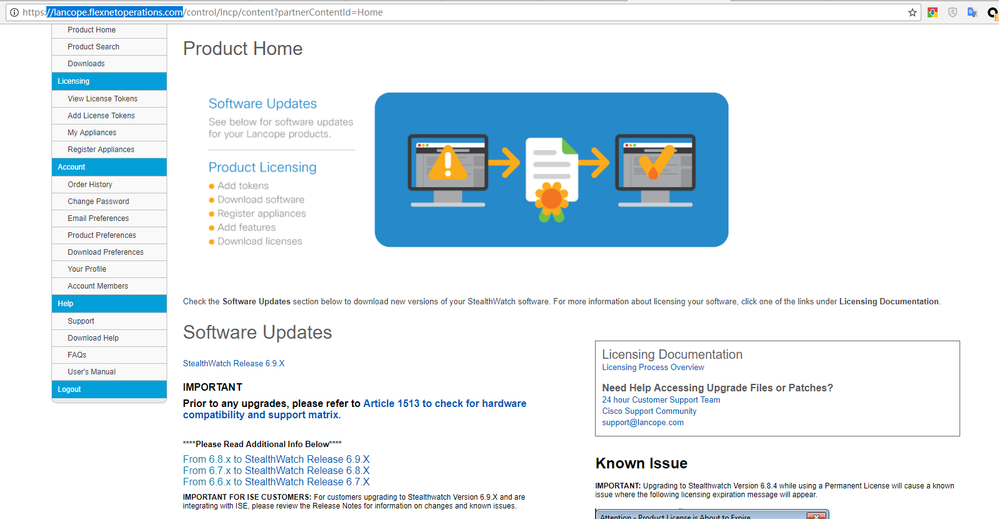This screenshot has width=999, height=519.
Task: Open 24 hour Customer Support Team link
Action: coord(661,400)
